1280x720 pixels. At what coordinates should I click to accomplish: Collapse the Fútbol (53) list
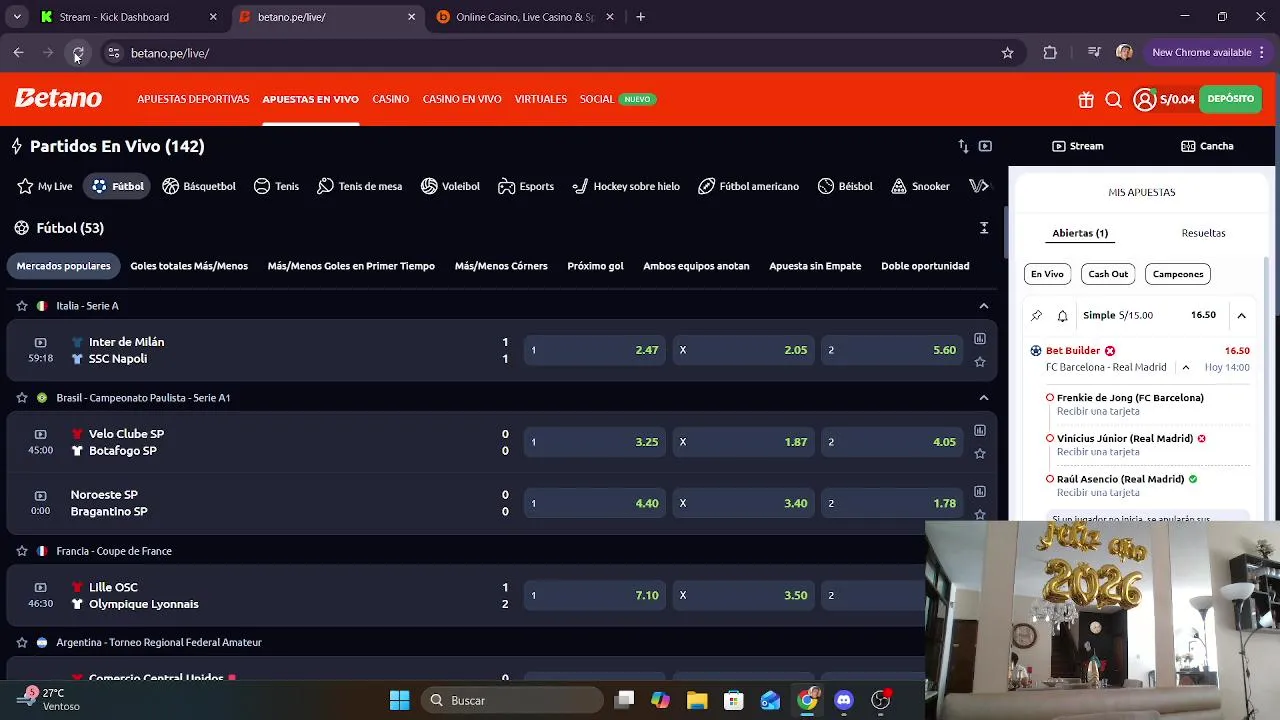984,228
